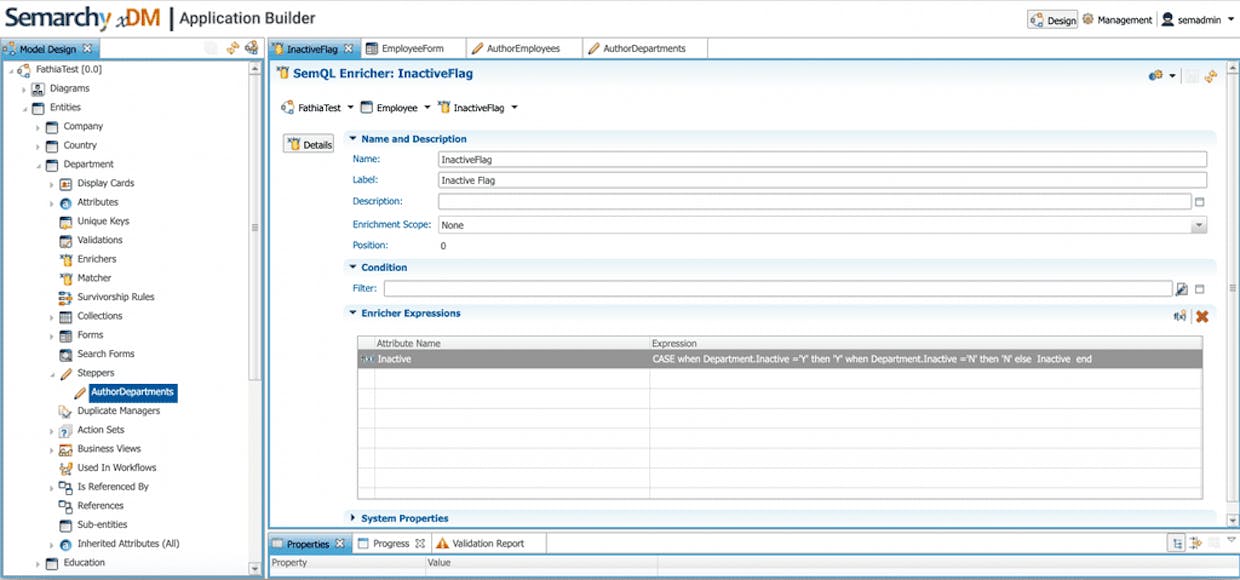Click the Details side button
Screen dimensions: 1240x580
click(309, 145)
